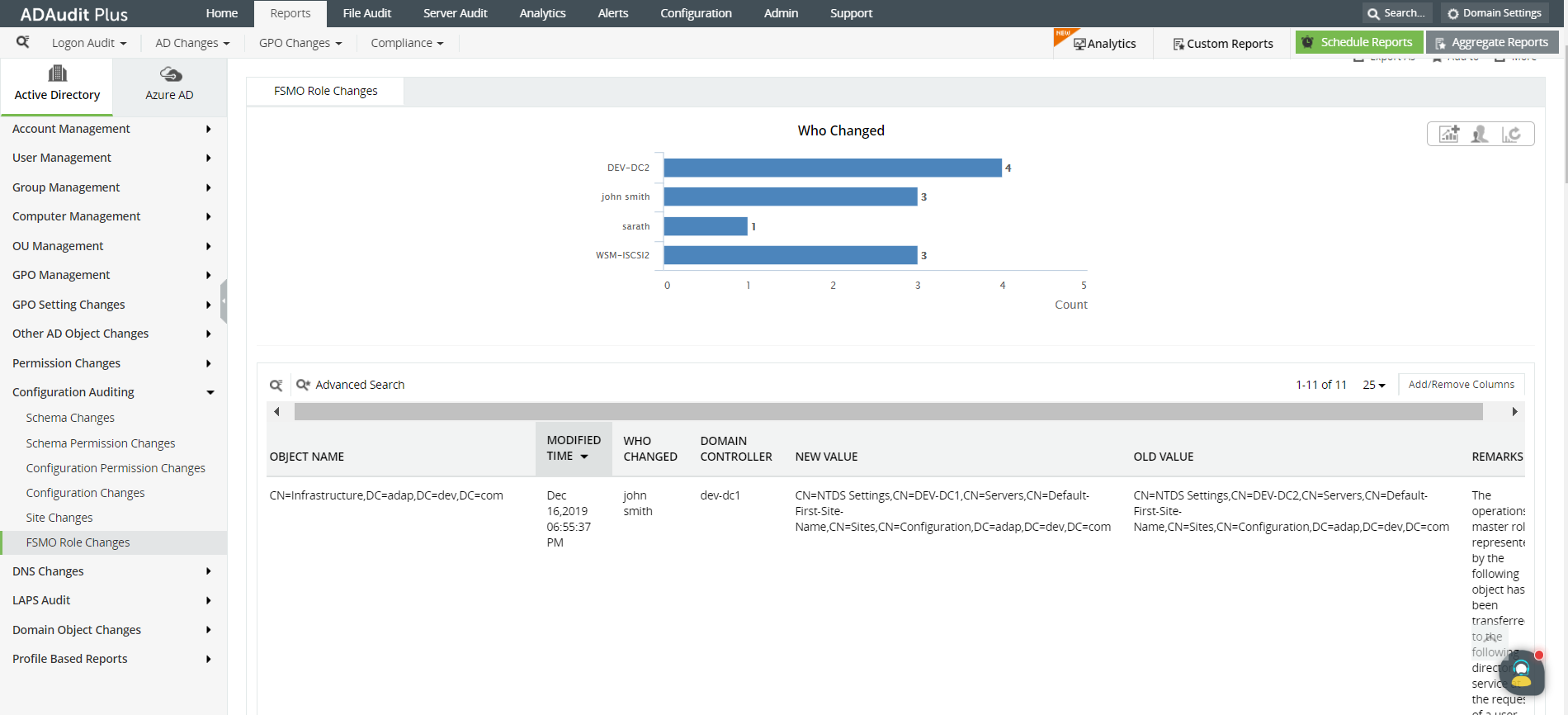Click the add chart icon above graph
The width and height of the screenshot is (1568, 715).
click(x=1449, y=134)
